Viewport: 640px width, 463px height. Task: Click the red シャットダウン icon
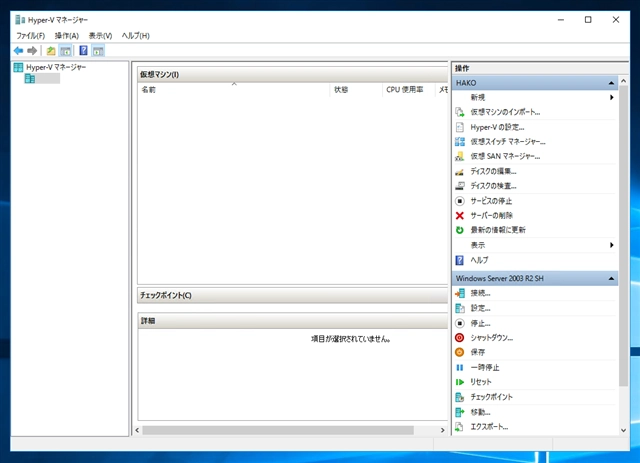coord(460,338)
